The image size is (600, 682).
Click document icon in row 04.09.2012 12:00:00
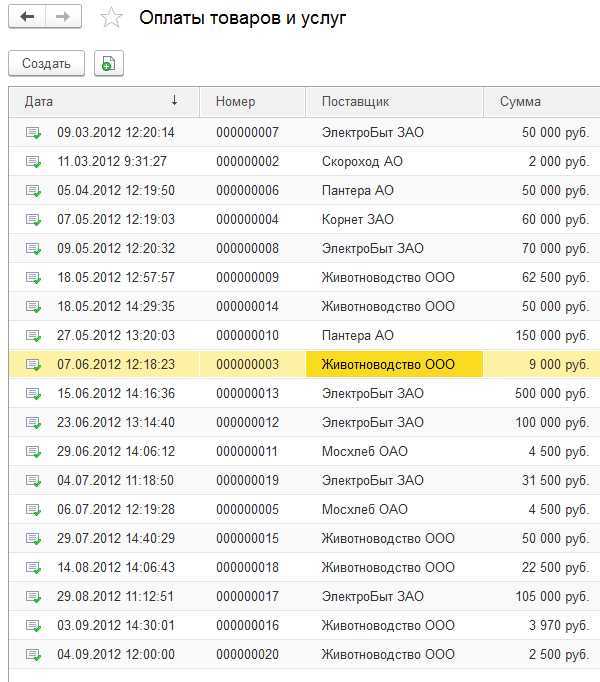click(34, 655)
